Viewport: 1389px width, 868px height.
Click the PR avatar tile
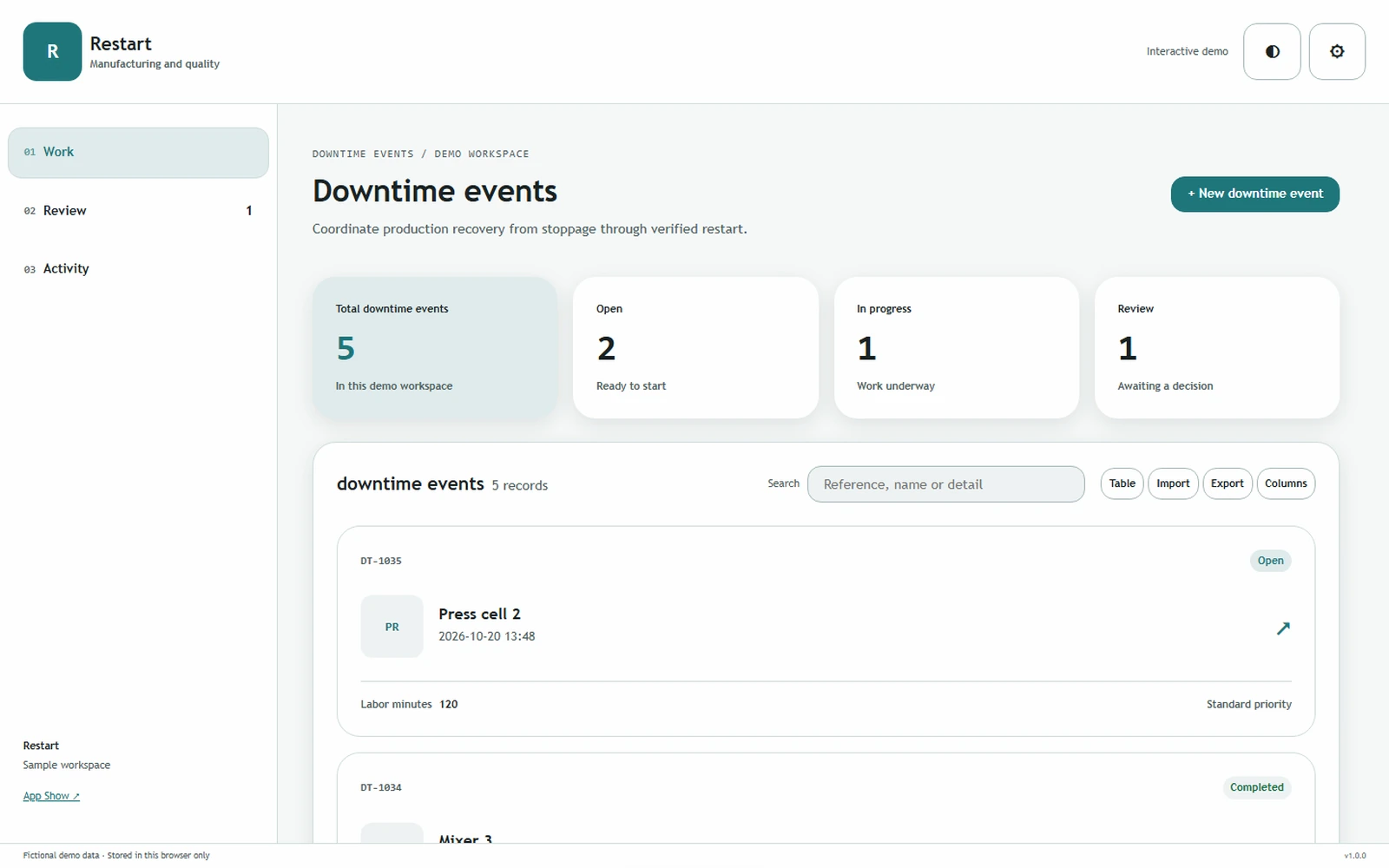(392, 626)
